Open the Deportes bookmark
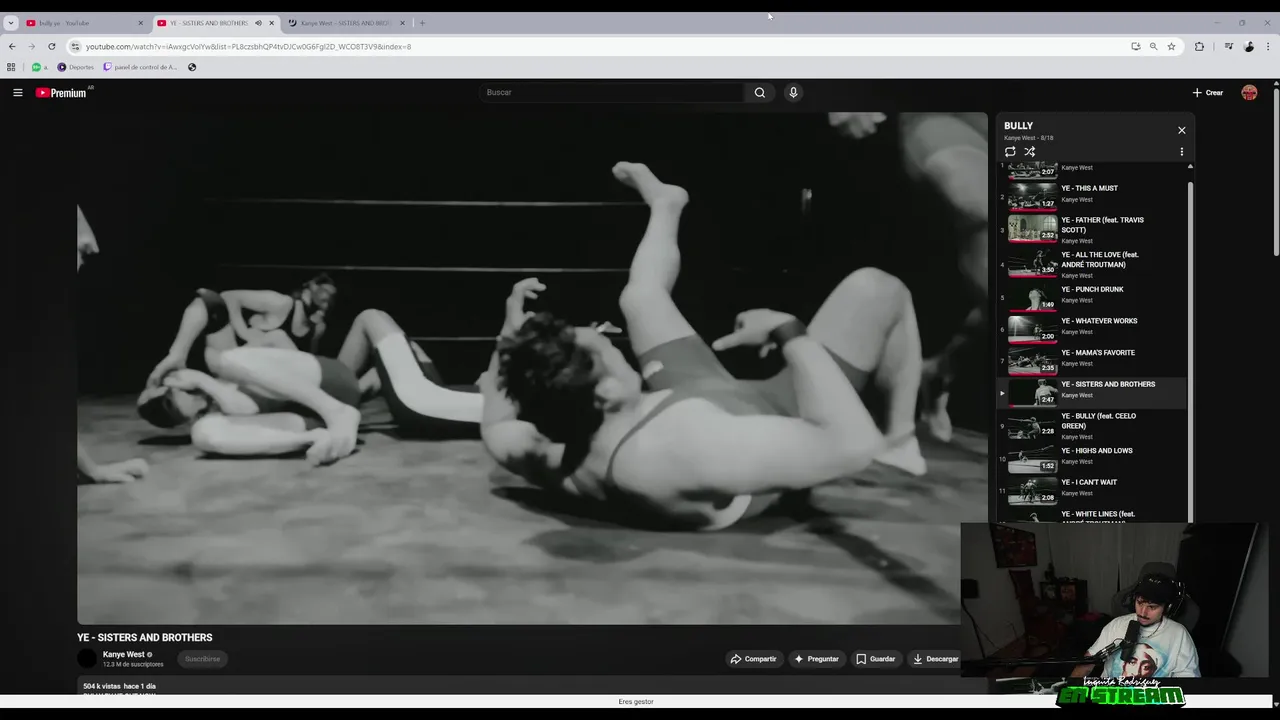The height and width of the screenshot is (720, 1280). pos(76,67)
